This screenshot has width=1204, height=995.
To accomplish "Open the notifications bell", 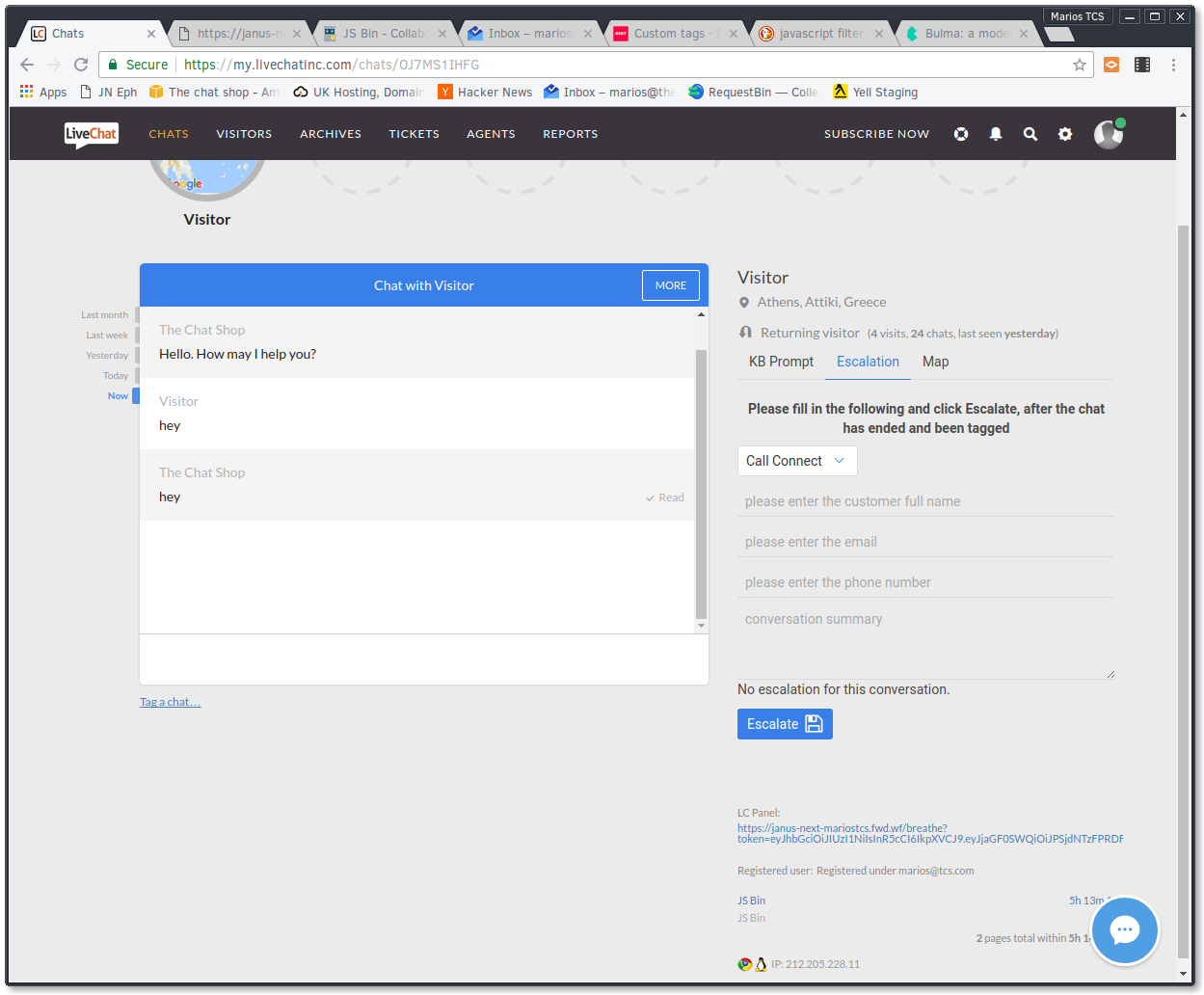I will tap(996, 134).
